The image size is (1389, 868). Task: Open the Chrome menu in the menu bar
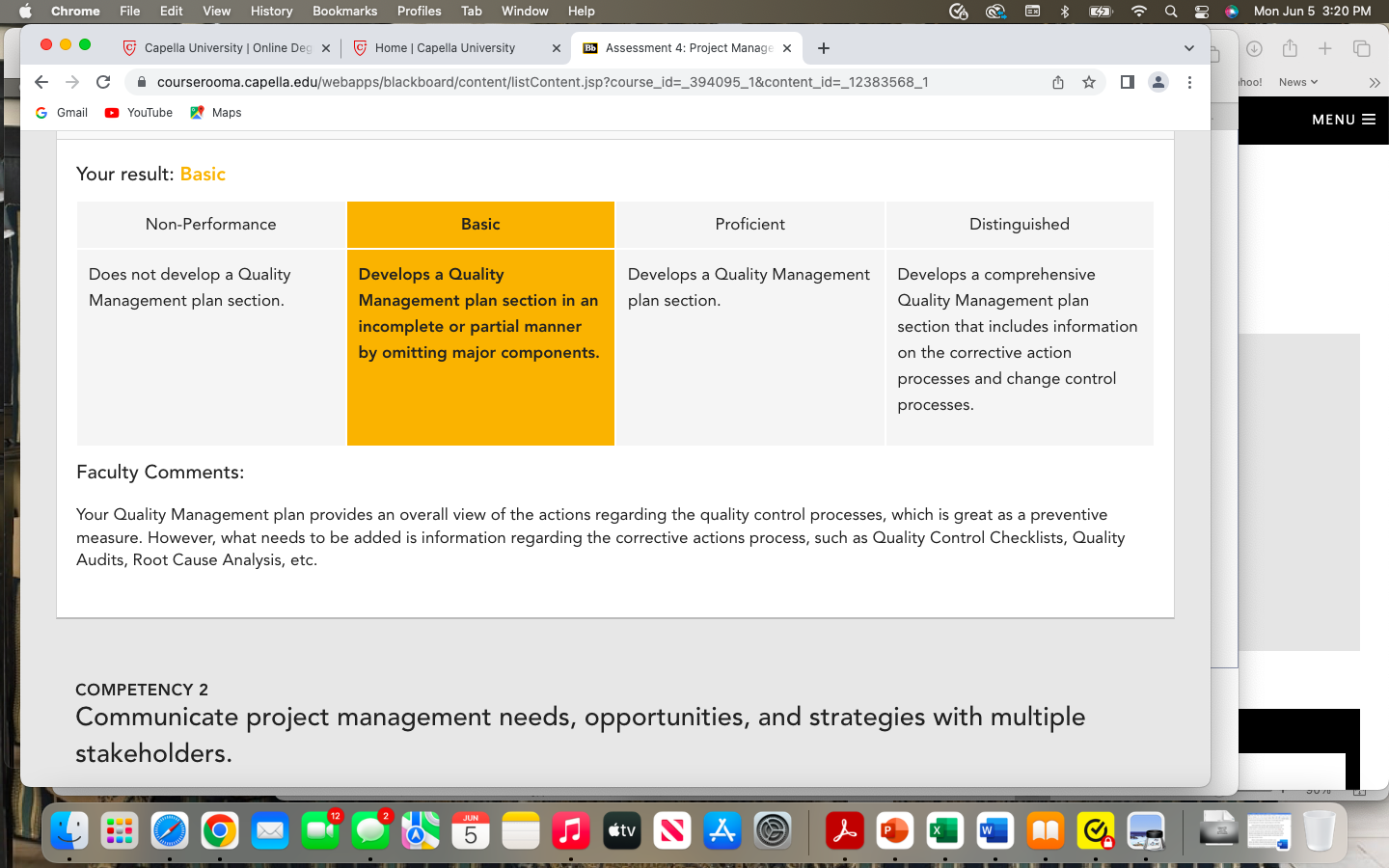(75, 11)
